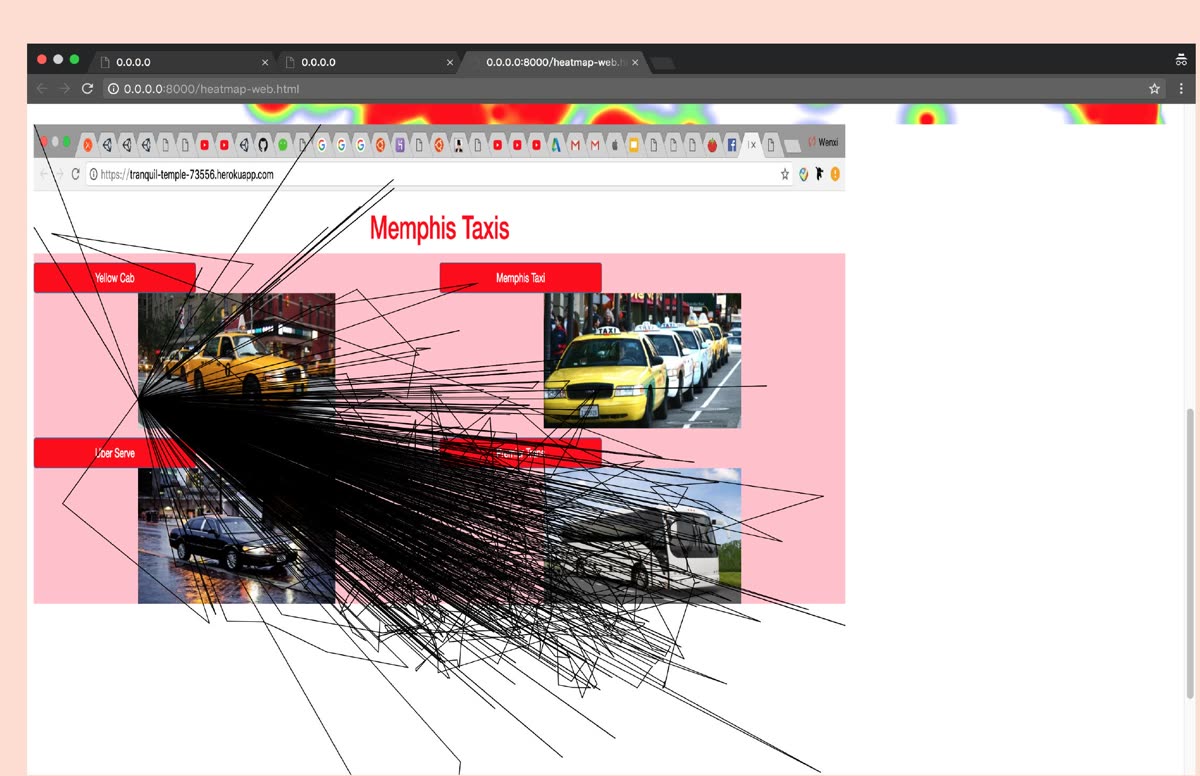Click the GitHub tab in the embedded browser screenshot
Image resolution: width=1200 pixels, height=776 pixels.
(263, 145)
